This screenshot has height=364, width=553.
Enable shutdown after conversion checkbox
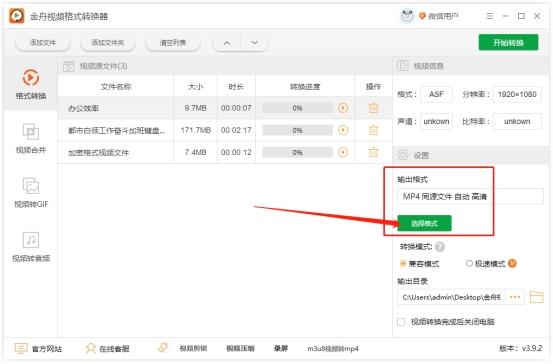tap(401, 322)
